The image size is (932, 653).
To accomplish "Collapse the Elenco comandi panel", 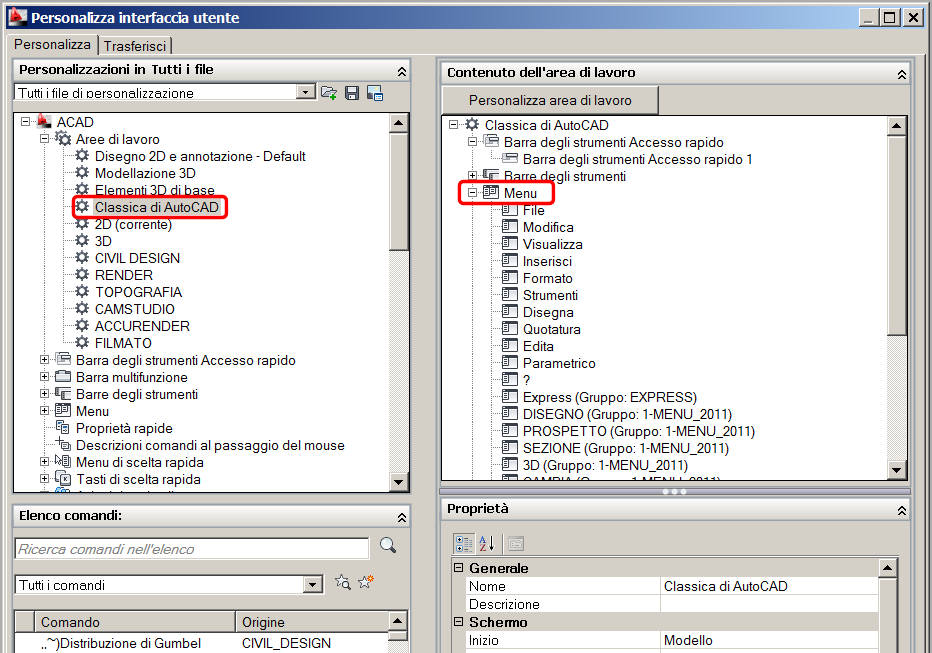I will click(402, 517).
